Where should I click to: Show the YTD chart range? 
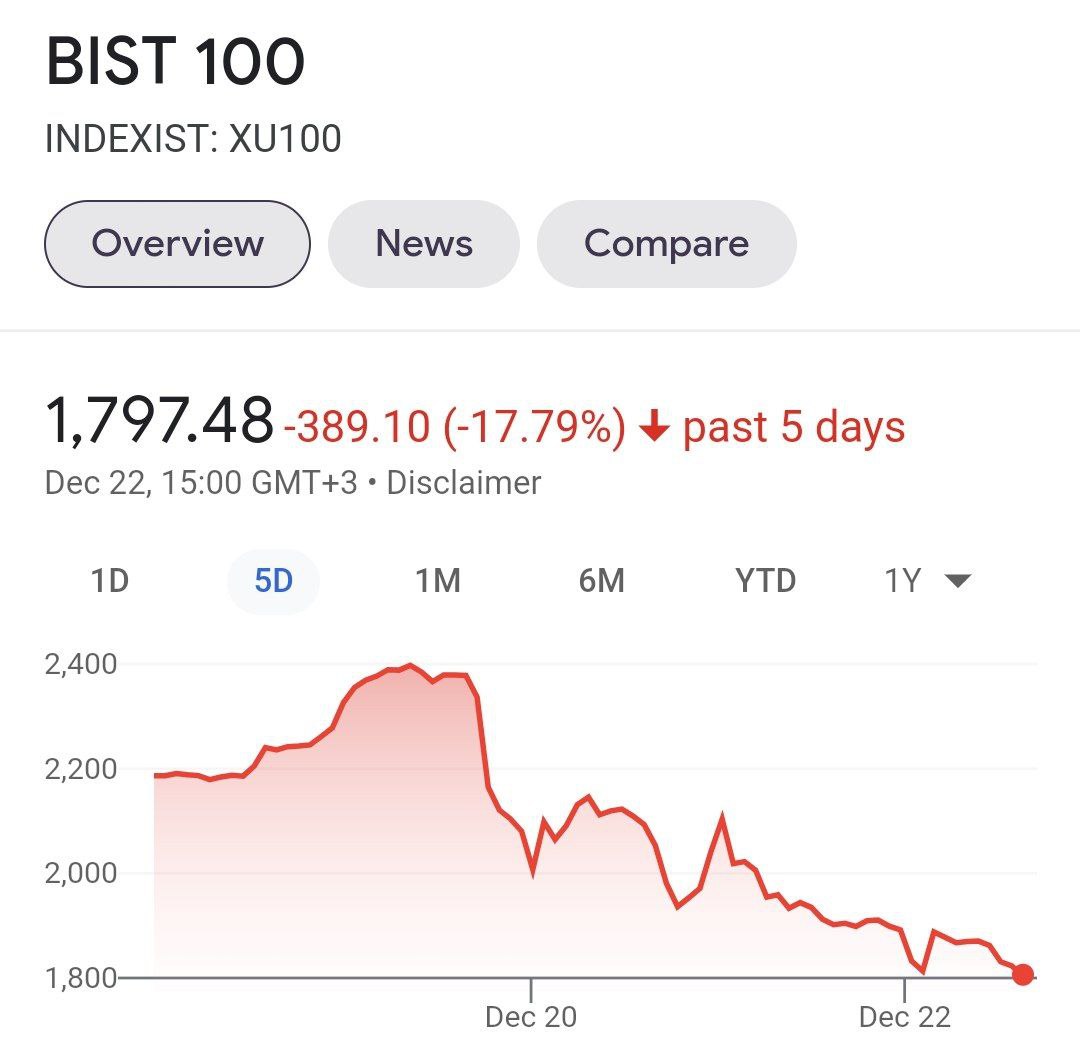766,581
